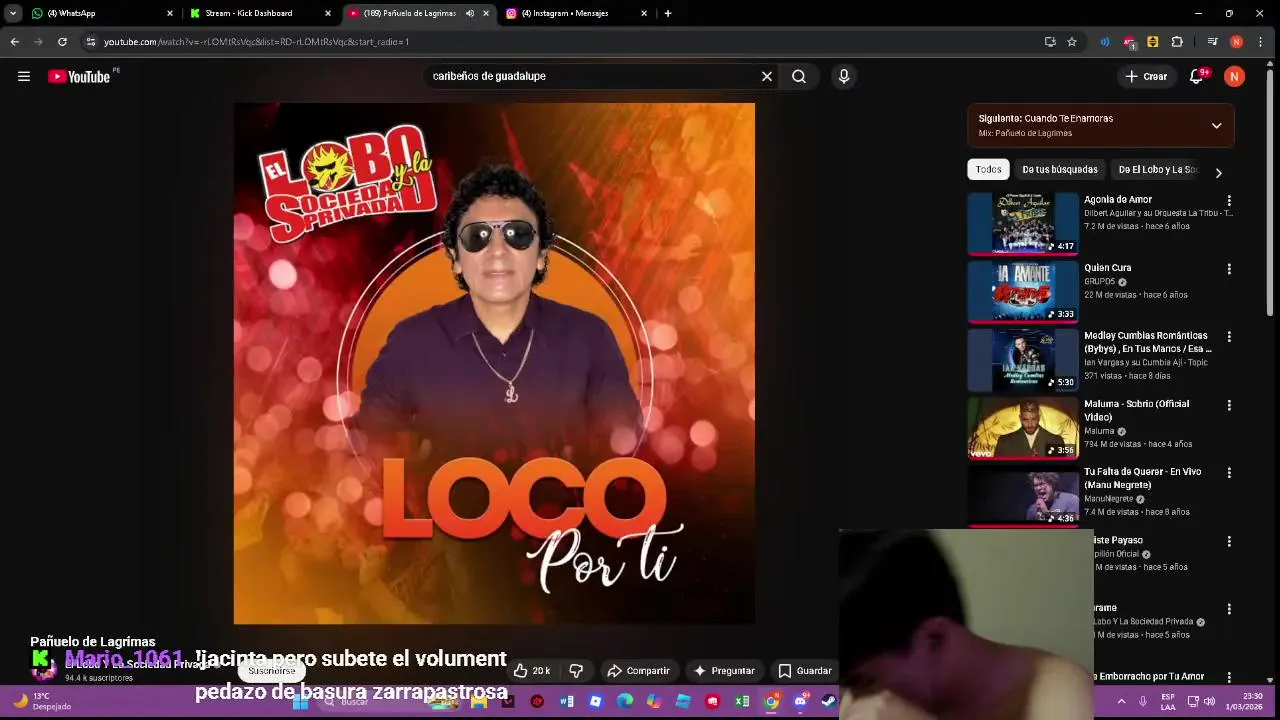Screen dimensions: 1280x720
Task: Close the Kick Dashboard tab
Action: point(328,13)
